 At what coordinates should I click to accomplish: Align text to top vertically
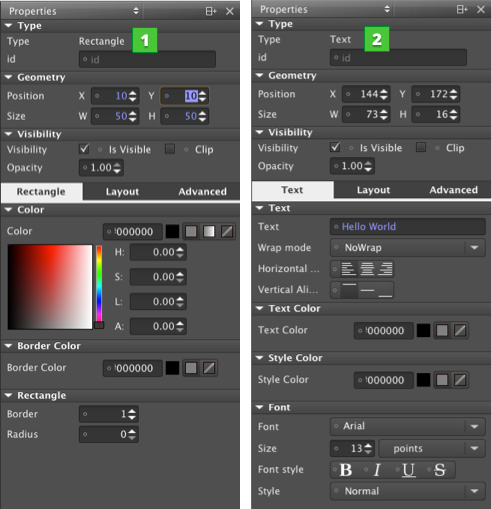(349, 290)
